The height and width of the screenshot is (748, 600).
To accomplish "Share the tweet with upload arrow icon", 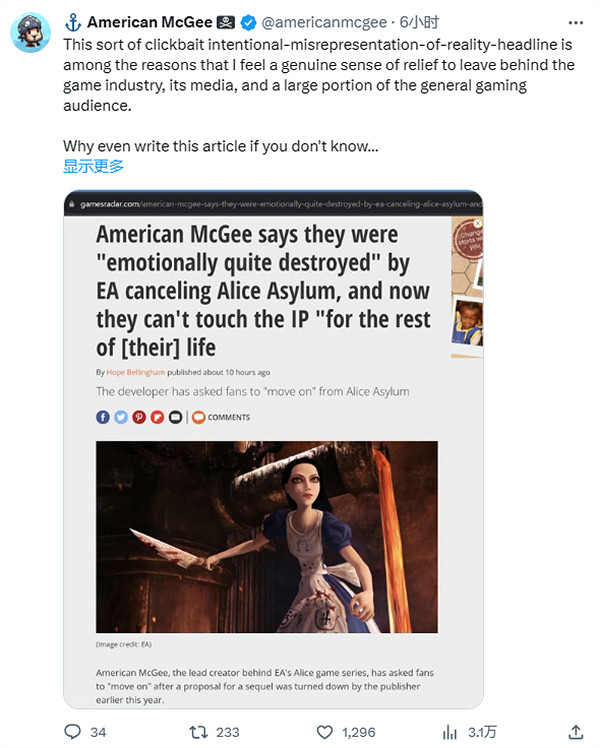I will click(x=576, y=732).
